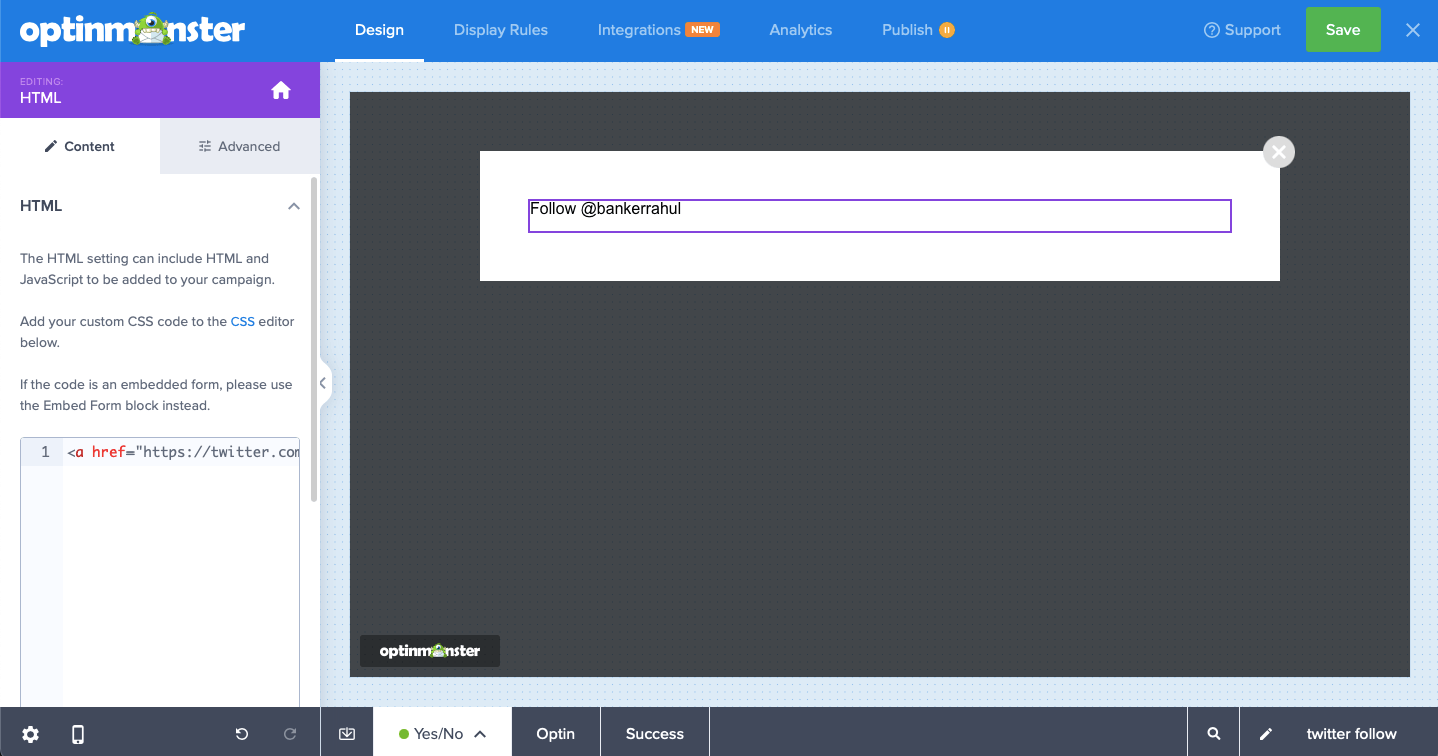Click the OptinMonster logo in header
Viewport: 1438px width, 756px height.
pyautogui.click(x=132, y=30)
